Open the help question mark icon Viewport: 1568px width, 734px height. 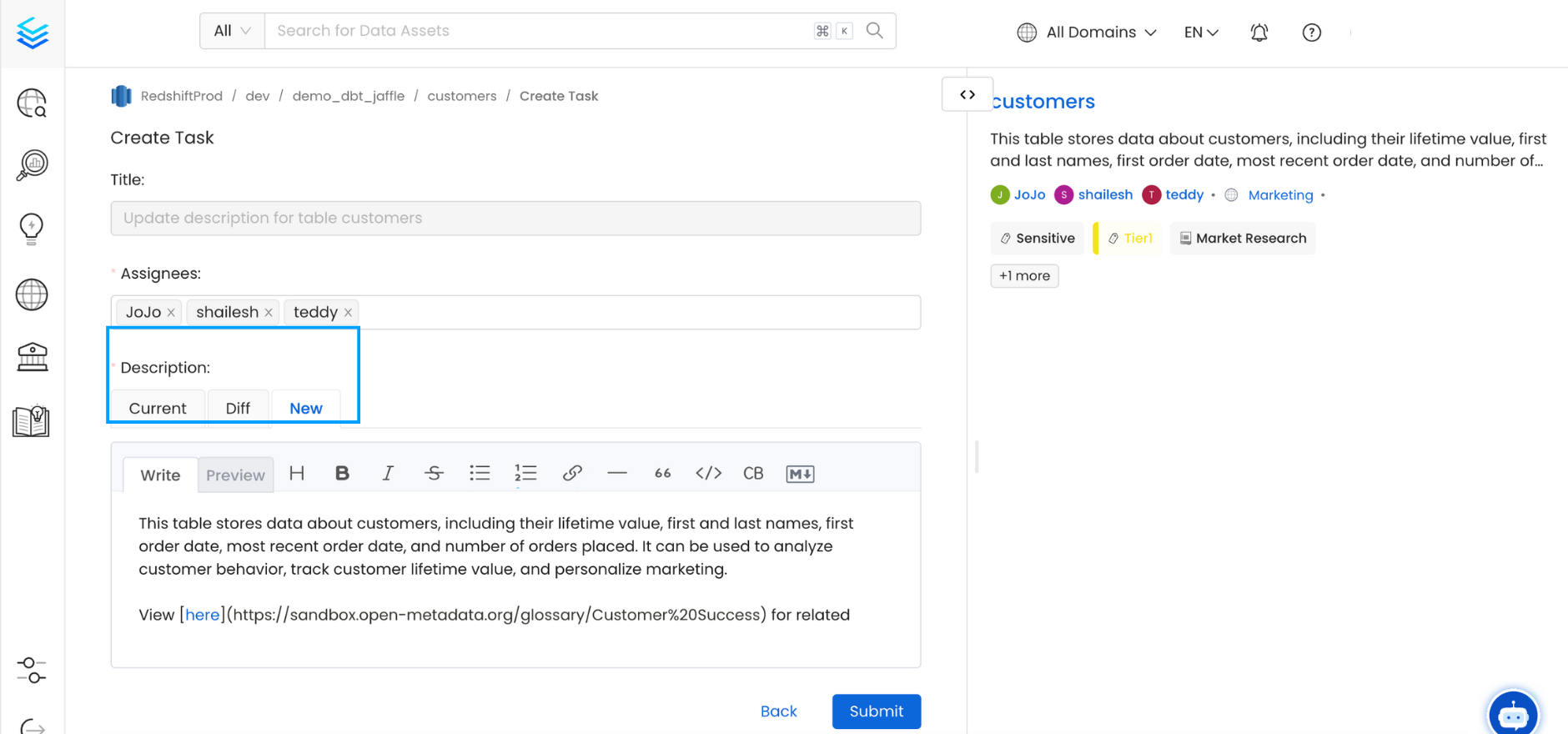pos(1312,33)
